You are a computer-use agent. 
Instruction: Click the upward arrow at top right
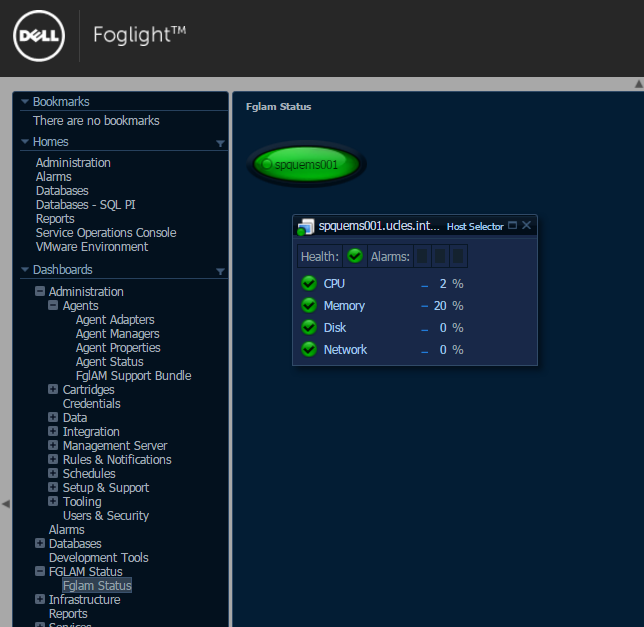tap(639, 84)
